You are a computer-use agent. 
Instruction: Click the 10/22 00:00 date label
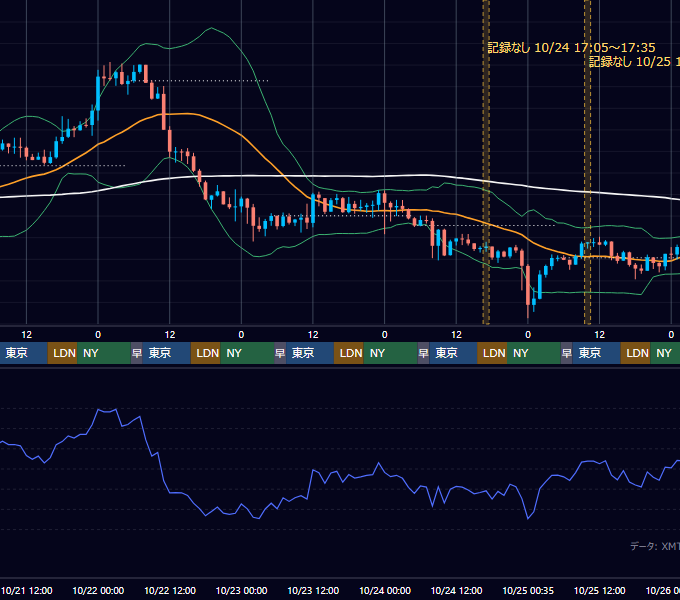(x=98, y=590)
